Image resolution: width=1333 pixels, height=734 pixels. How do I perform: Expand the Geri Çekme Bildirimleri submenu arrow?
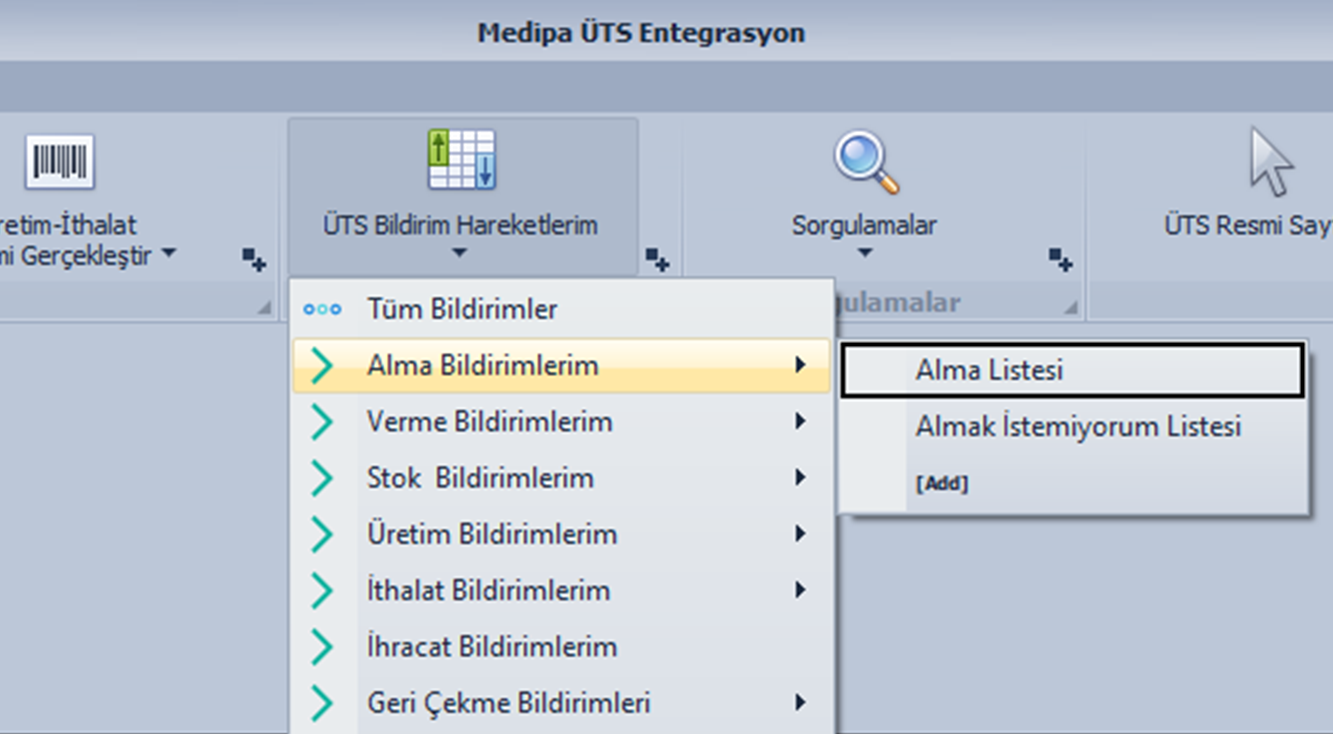pyautogui.click(x=800, y=703)
